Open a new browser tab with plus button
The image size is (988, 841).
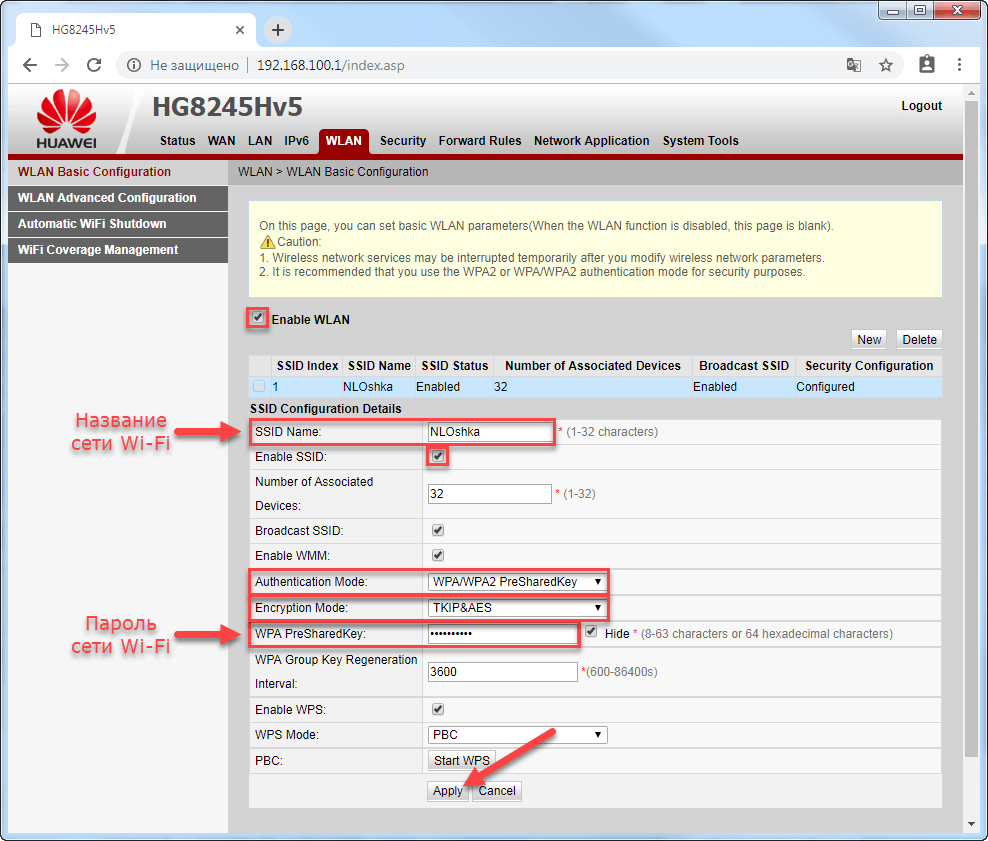(278, 30)
